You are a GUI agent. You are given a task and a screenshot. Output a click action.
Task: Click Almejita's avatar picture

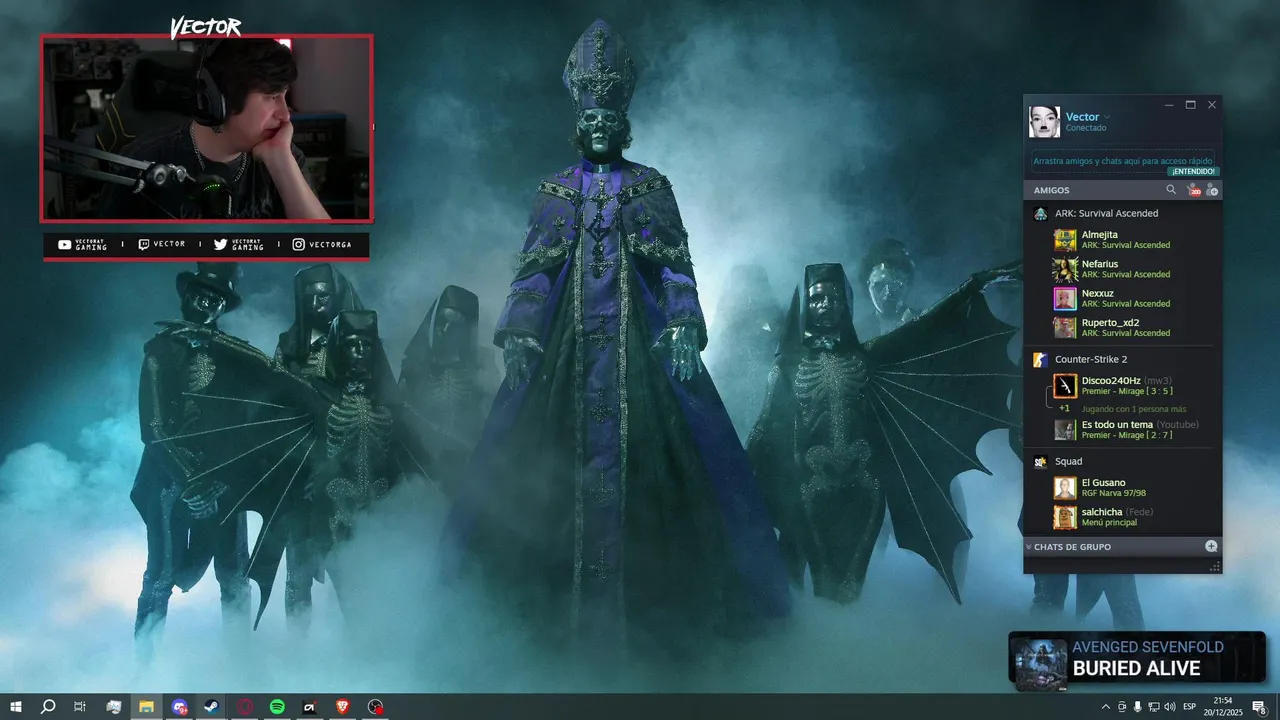(x=1065, y=240)
